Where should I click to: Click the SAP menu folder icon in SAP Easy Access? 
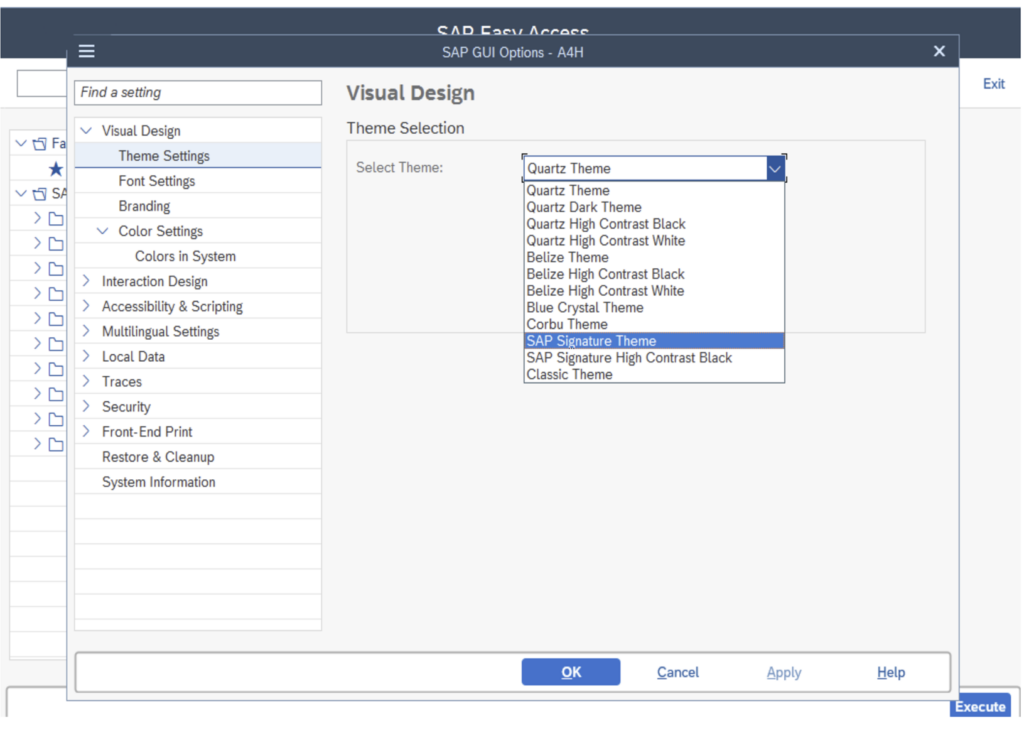coord(40,194)
